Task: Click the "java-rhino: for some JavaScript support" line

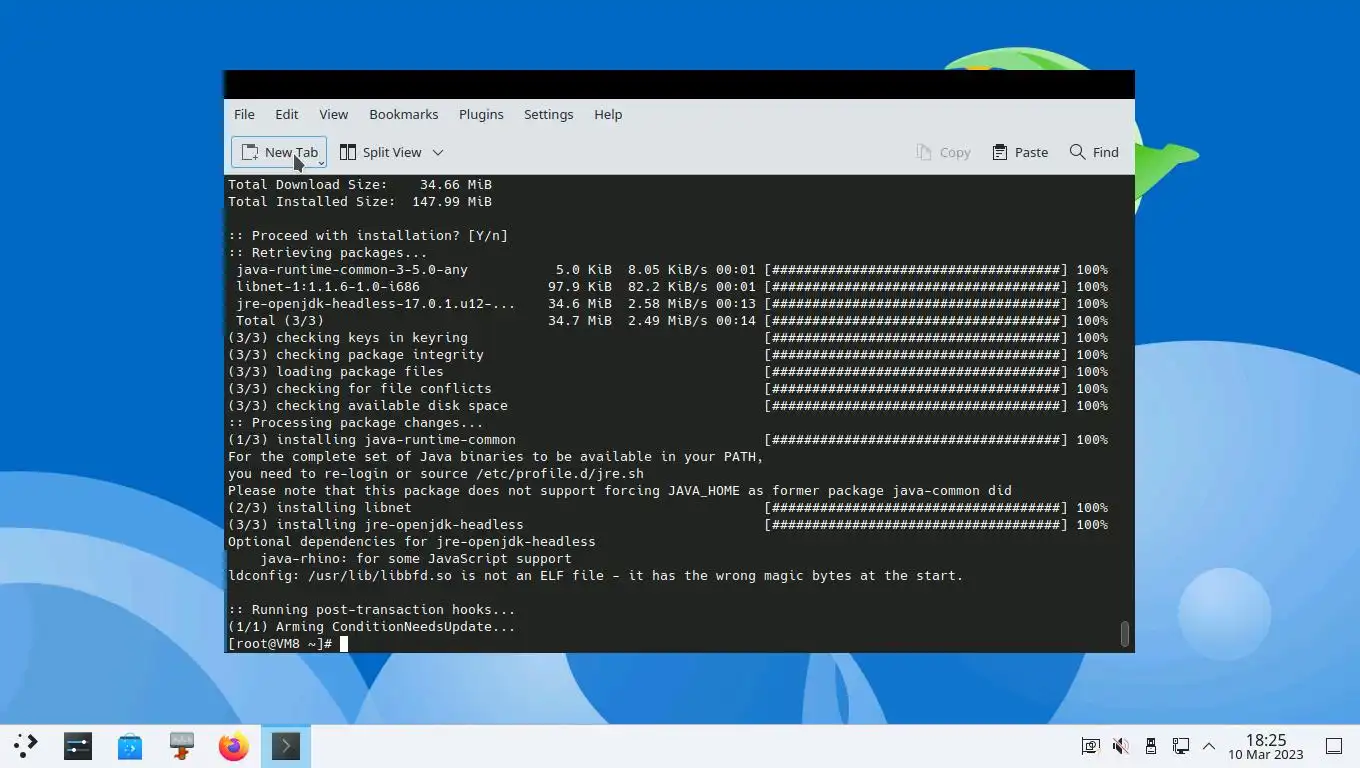Action: point(416,559)
